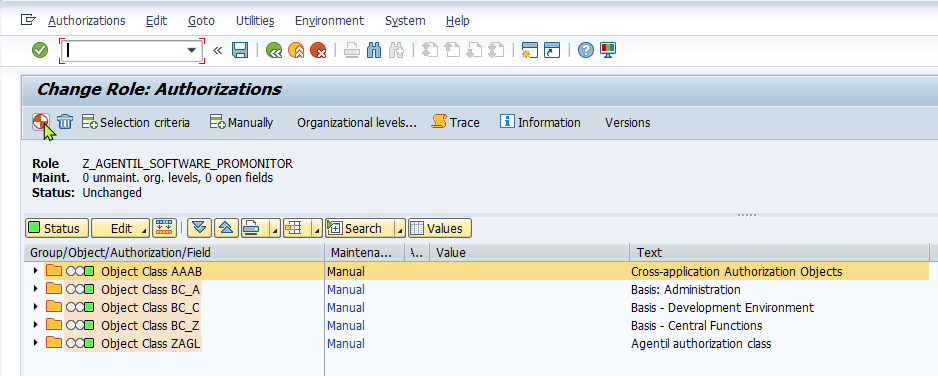Image resolution: width=938 pixels, height=376 pixels.
Task: Click the blue Help question mark icon
Action: (586, 50)
